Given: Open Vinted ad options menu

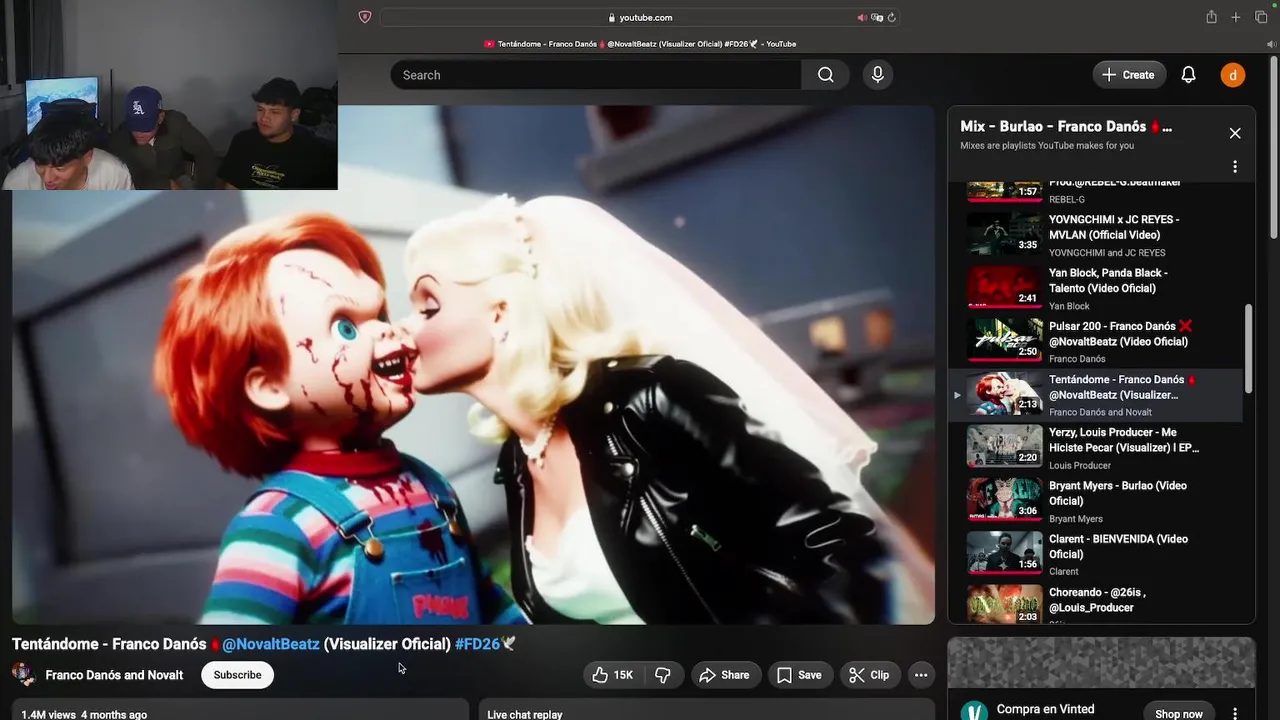Looking at the screenshot, I should click(1235, 714).
